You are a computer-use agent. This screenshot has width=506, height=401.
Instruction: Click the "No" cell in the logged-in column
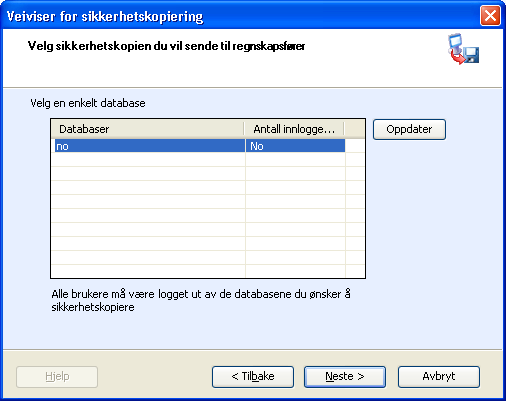pos(295,146)
